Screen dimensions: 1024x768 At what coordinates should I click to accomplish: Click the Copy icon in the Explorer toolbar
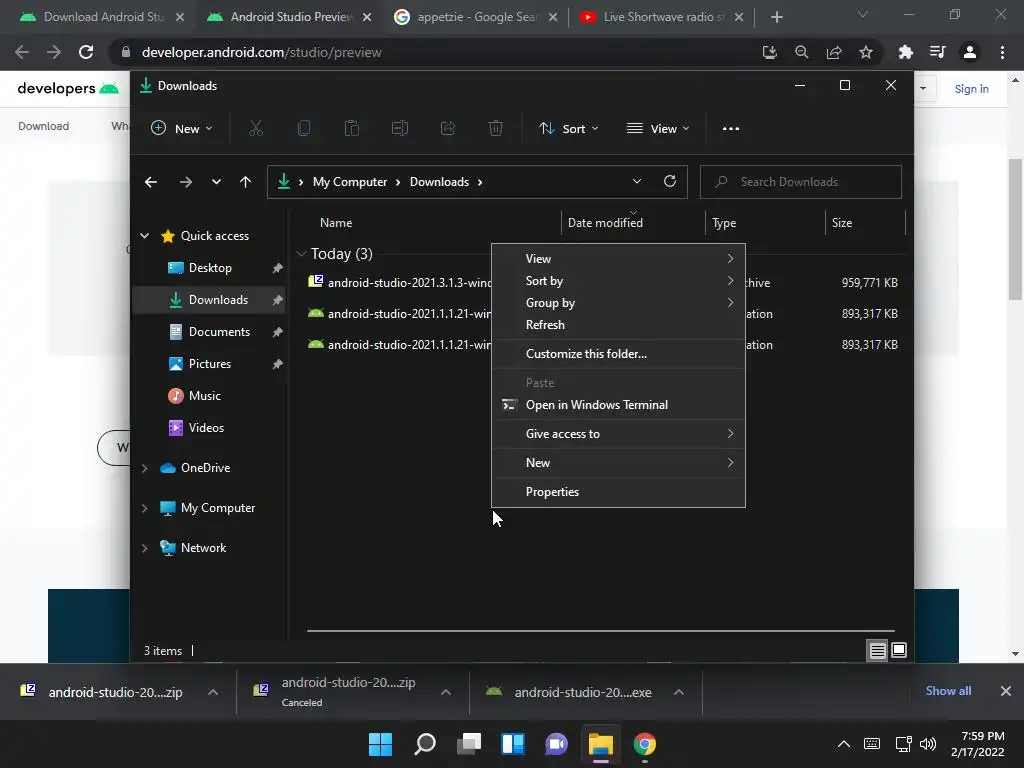coord(304,129)
